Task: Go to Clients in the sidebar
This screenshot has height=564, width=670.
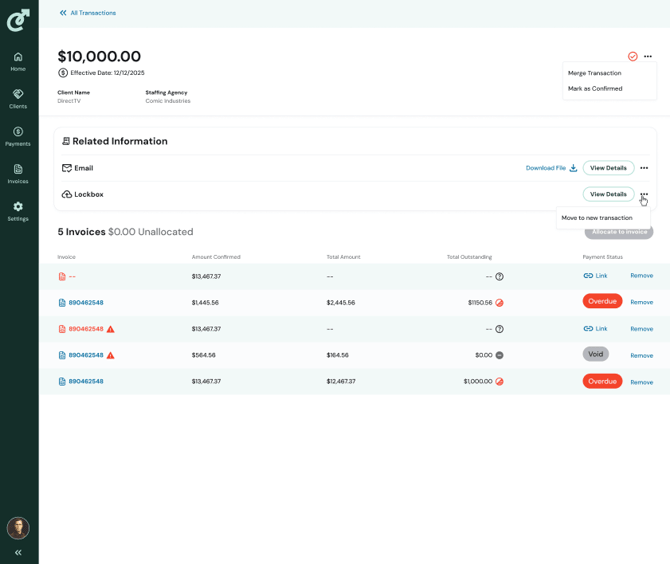Action: 18,98
